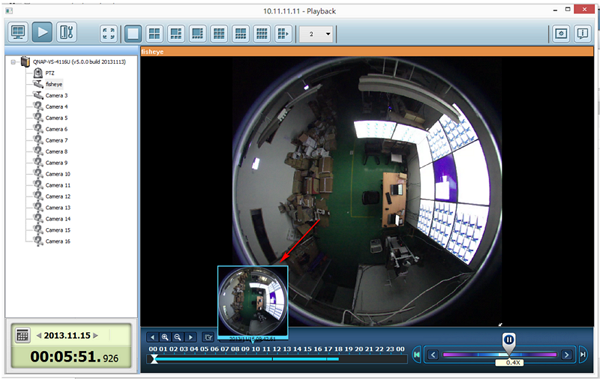Go to next day after 2013.11.15
Image resolution: width=600 pixels, height=381 pixels.
96,335
